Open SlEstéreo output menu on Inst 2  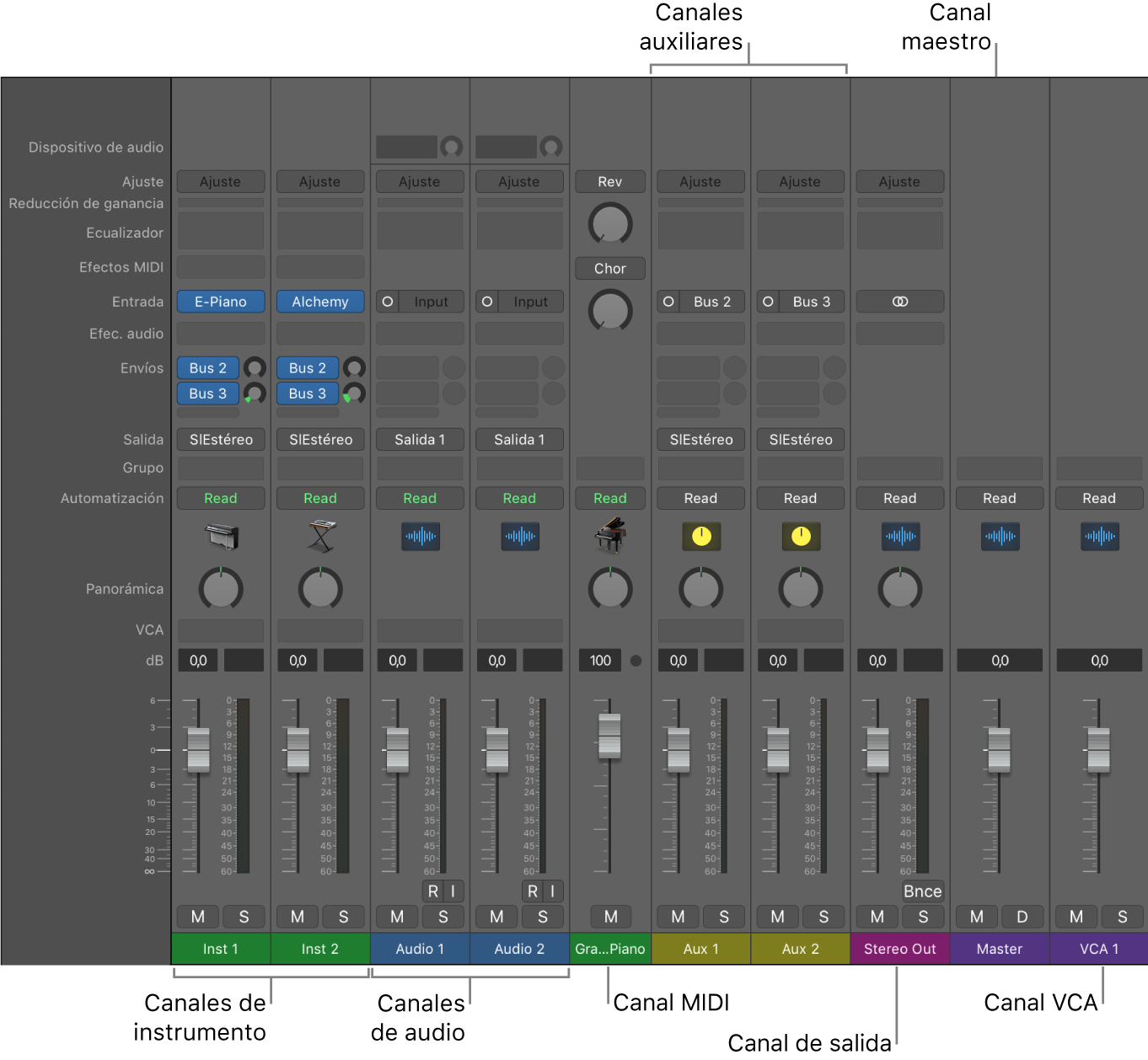click(320, 440)
